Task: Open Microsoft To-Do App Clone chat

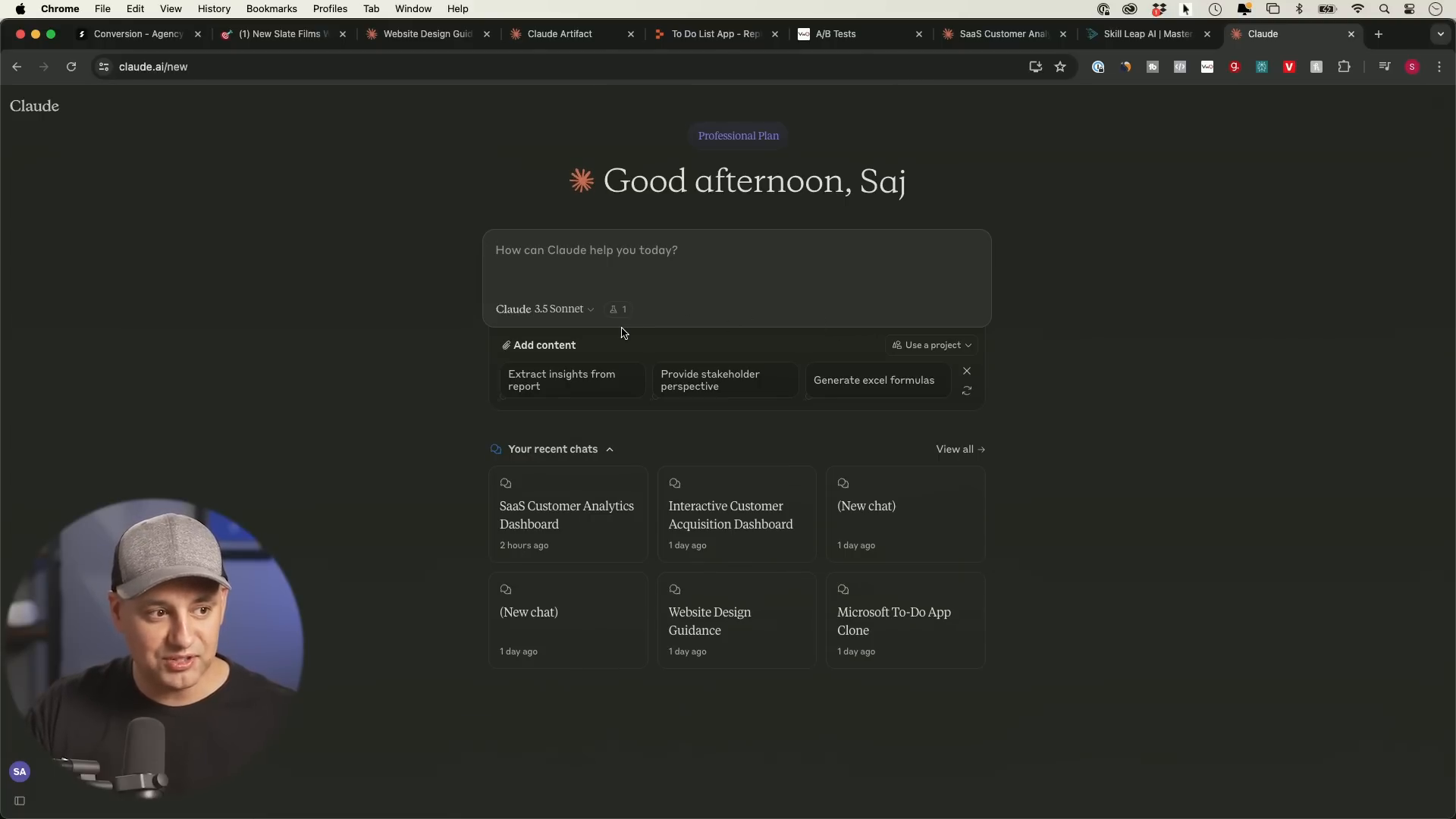Action: 905,620
